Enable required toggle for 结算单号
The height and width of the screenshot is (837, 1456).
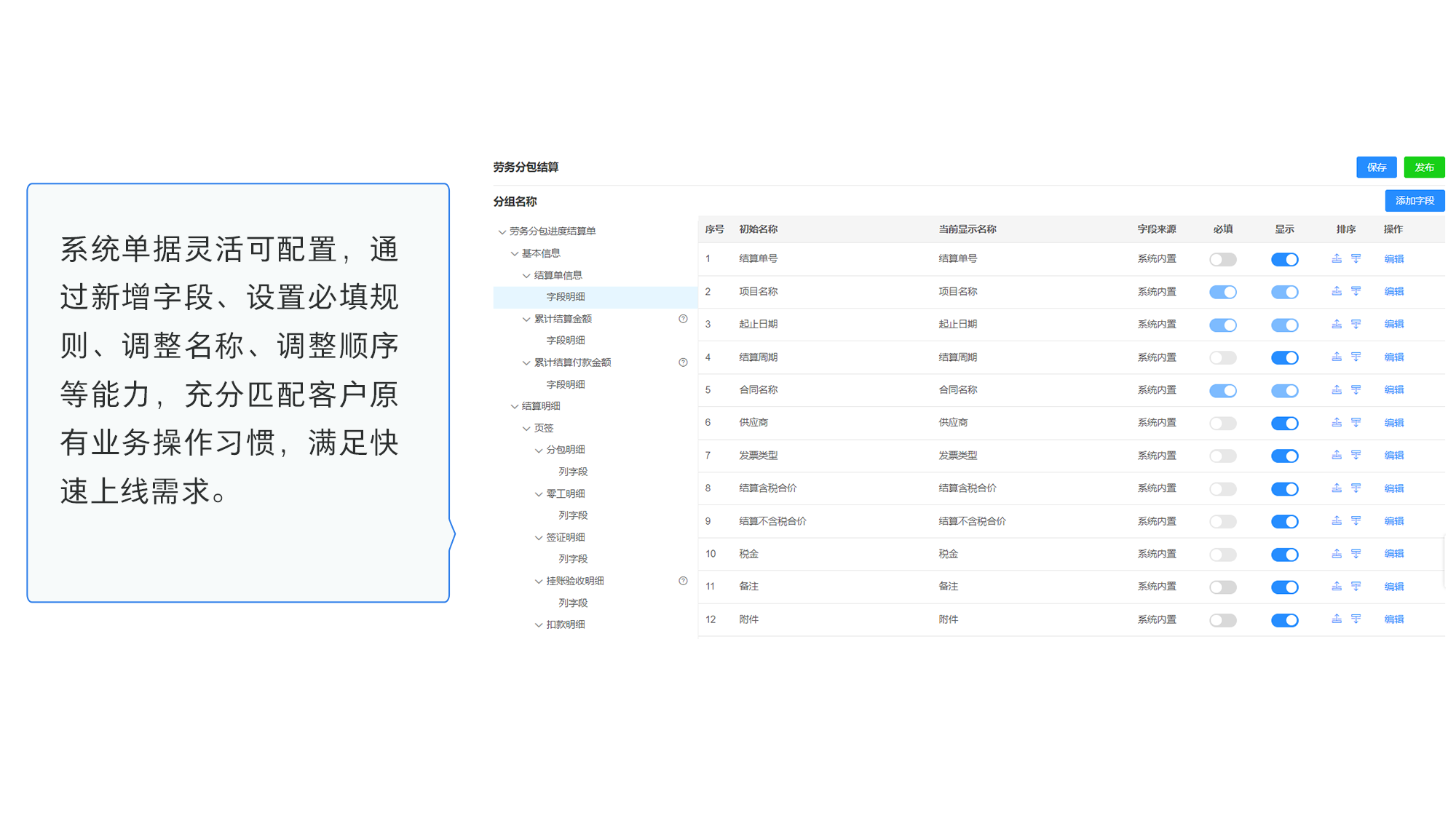tap(1222, 259)
